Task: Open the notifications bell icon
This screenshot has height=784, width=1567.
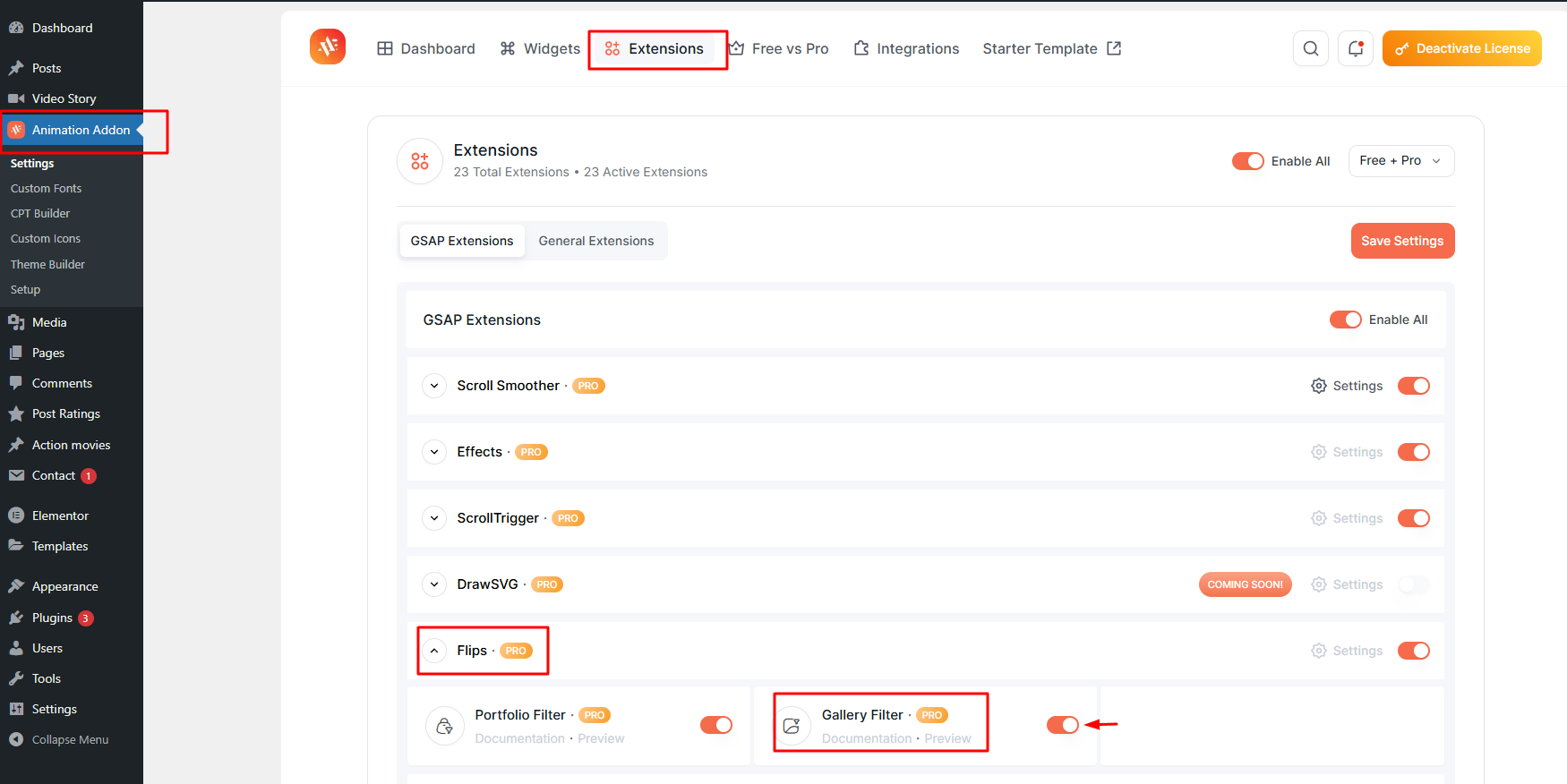Action: click(1356, 48)
